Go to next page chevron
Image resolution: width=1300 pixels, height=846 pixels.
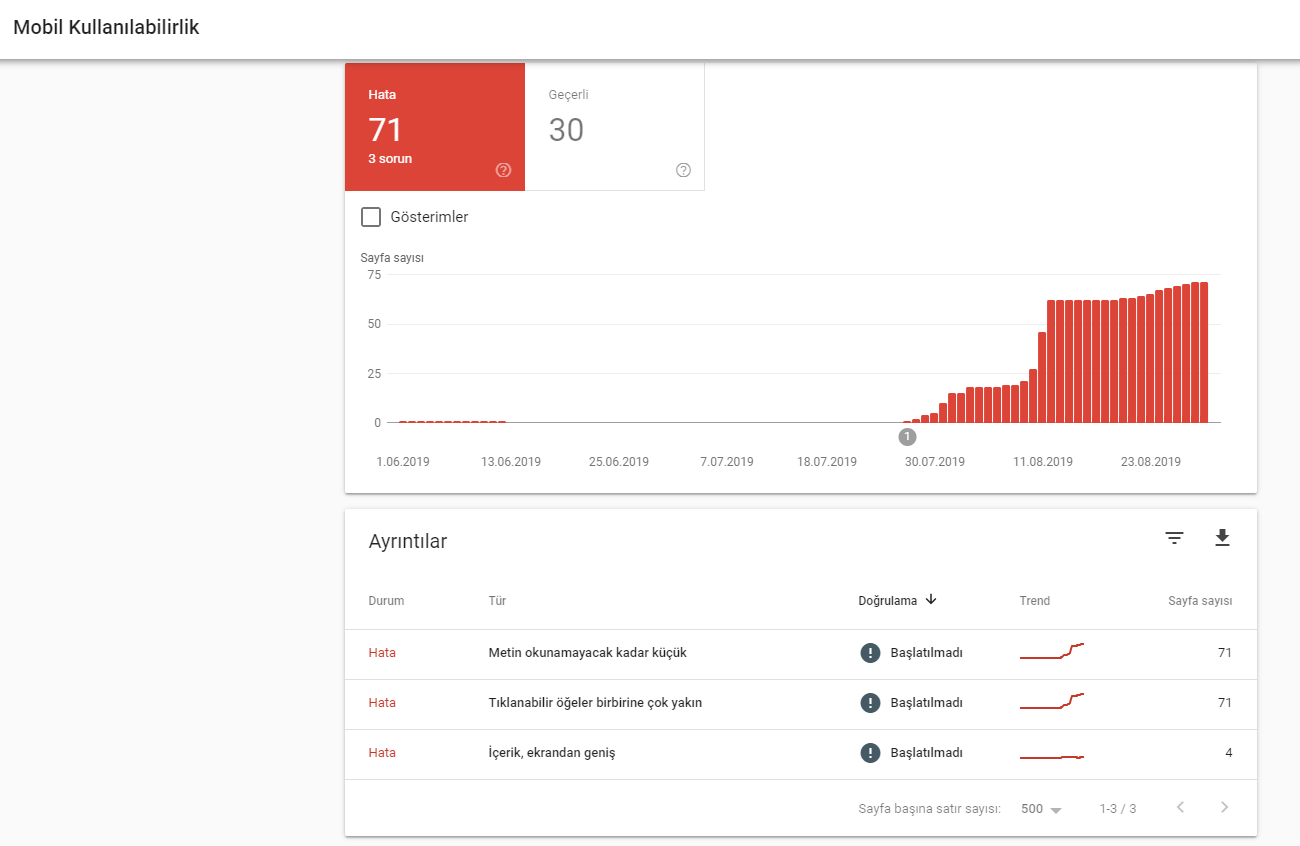(1224, 807)
